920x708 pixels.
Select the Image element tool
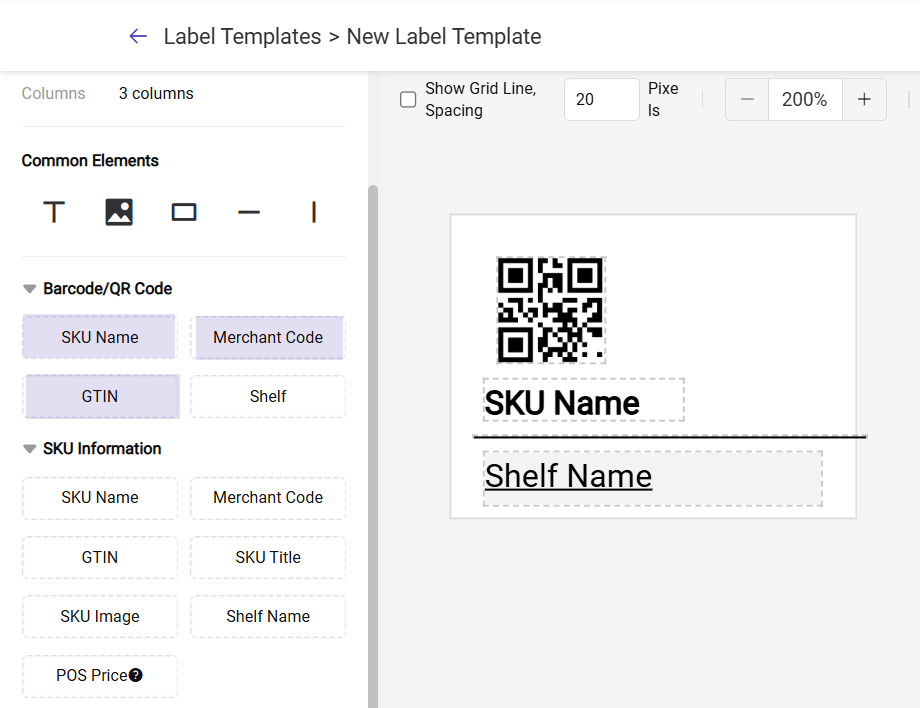pos(119,212)
